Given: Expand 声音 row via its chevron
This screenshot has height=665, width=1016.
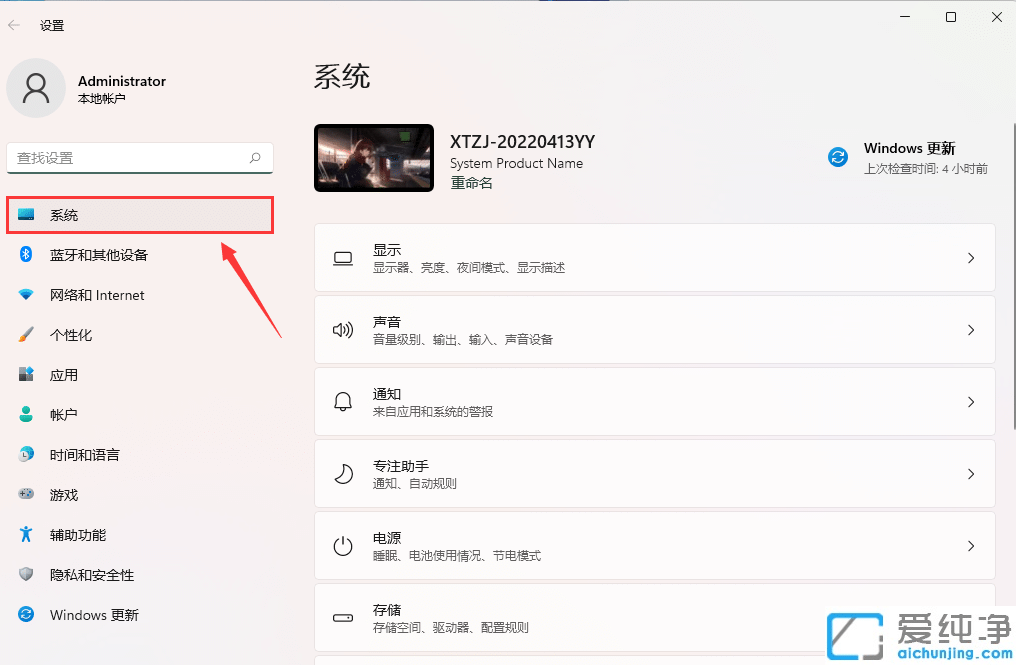Looking at the screenshot, I should coord(971,330).
